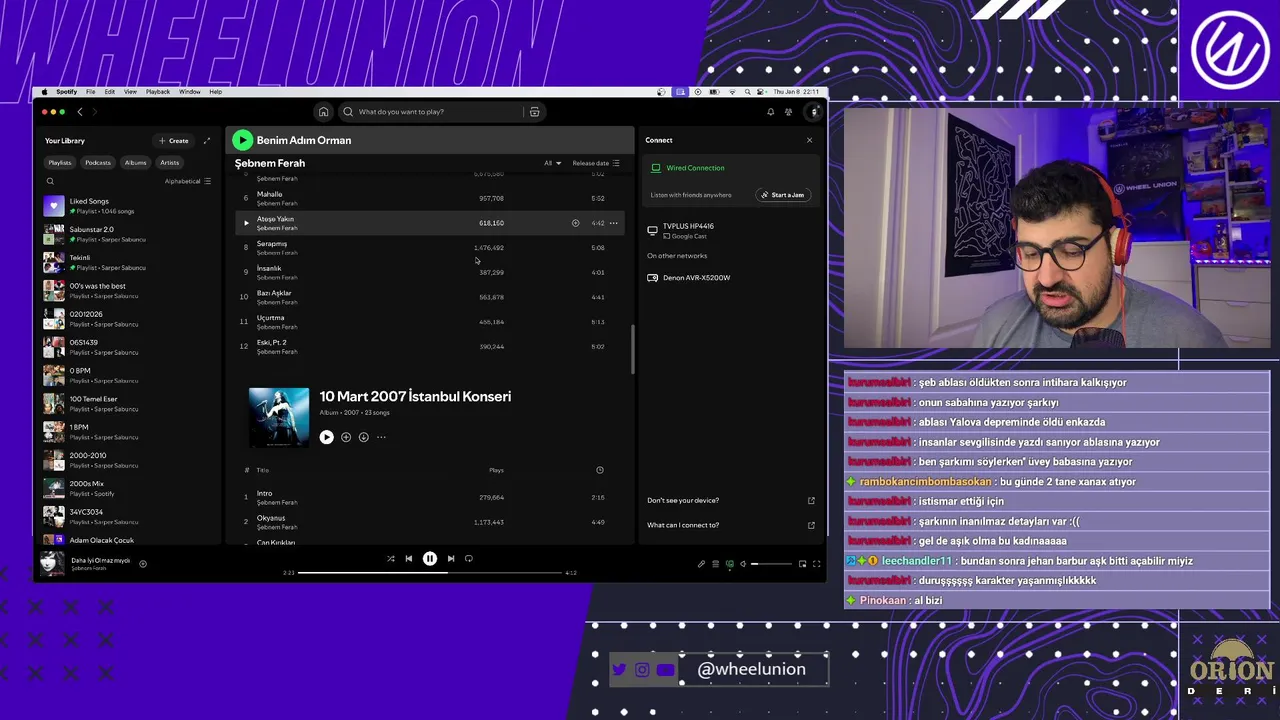Open the Alphabetical library sort menu
The width and height of the screenshot is (1280, 720).
pyautogui.click(x=188, y=181)
